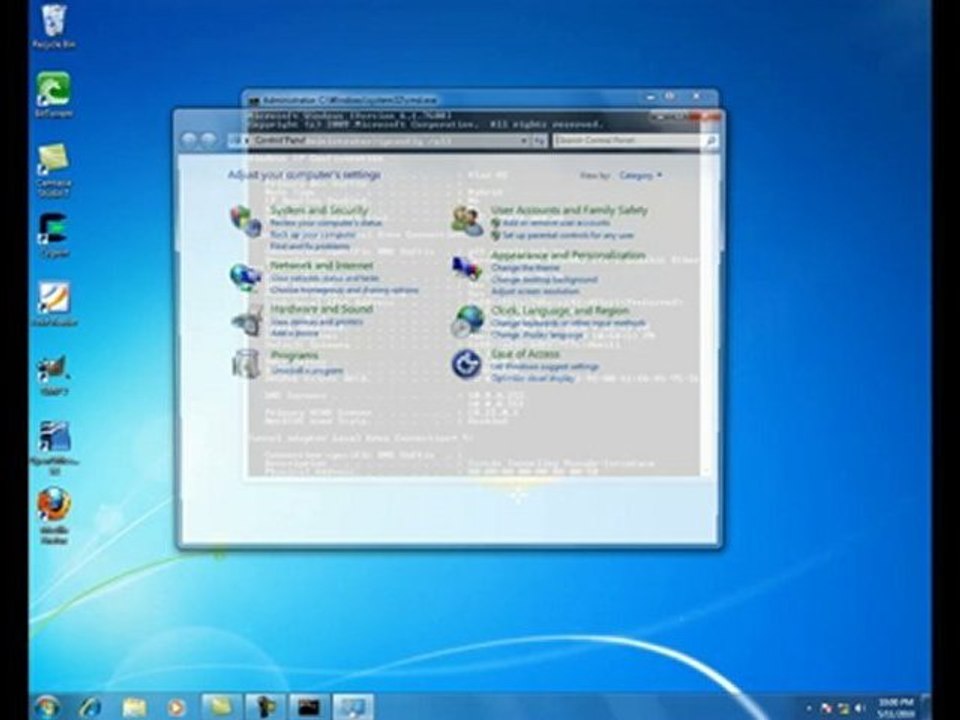Switch to Control Panel taskbar button
This screenshot has height=720, width=960.
pyautogui.click(x=353, y=708)
